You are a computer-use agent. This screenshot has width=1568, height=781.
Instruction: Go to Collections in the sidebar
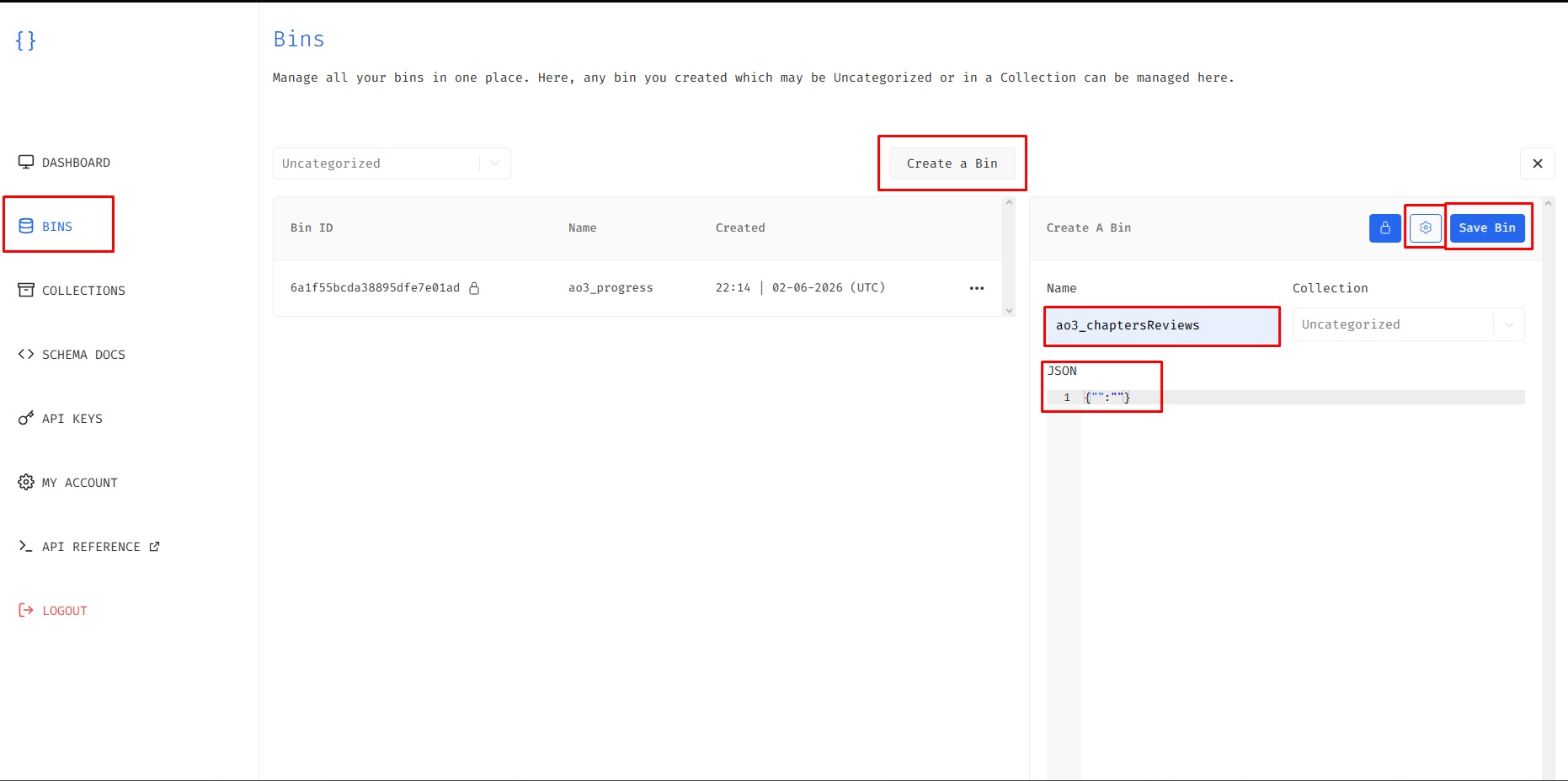pos(72,291)
